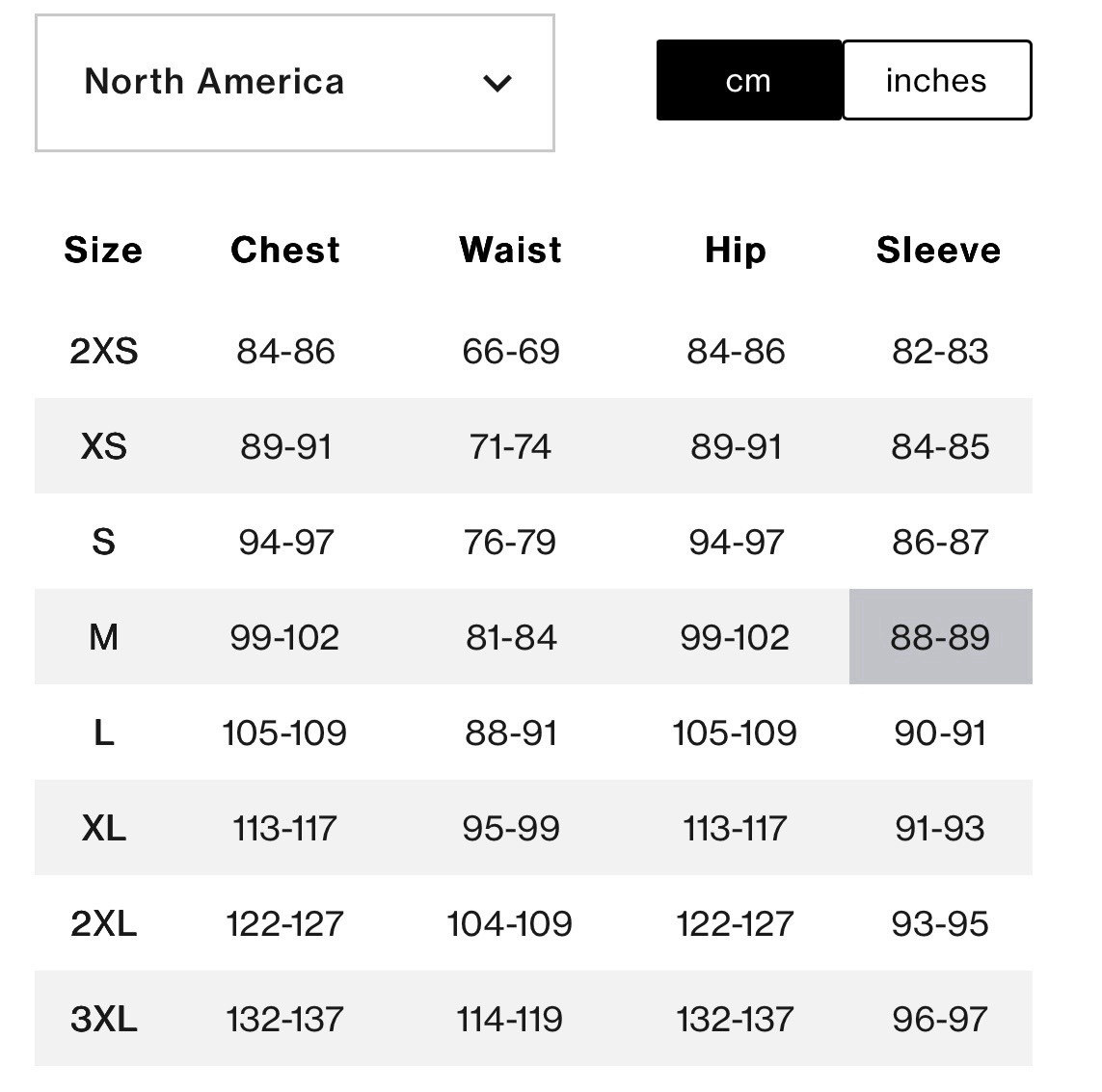Switch units to cm
This screenshot has width=1102, height=1092.
[748, 81]
